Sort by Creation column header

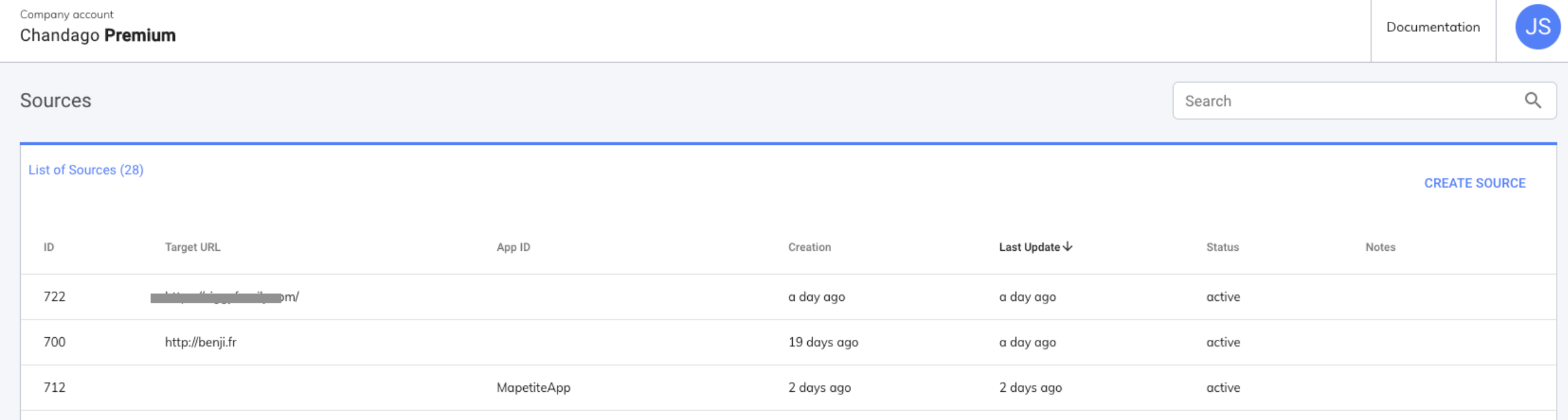click(809, 248)
